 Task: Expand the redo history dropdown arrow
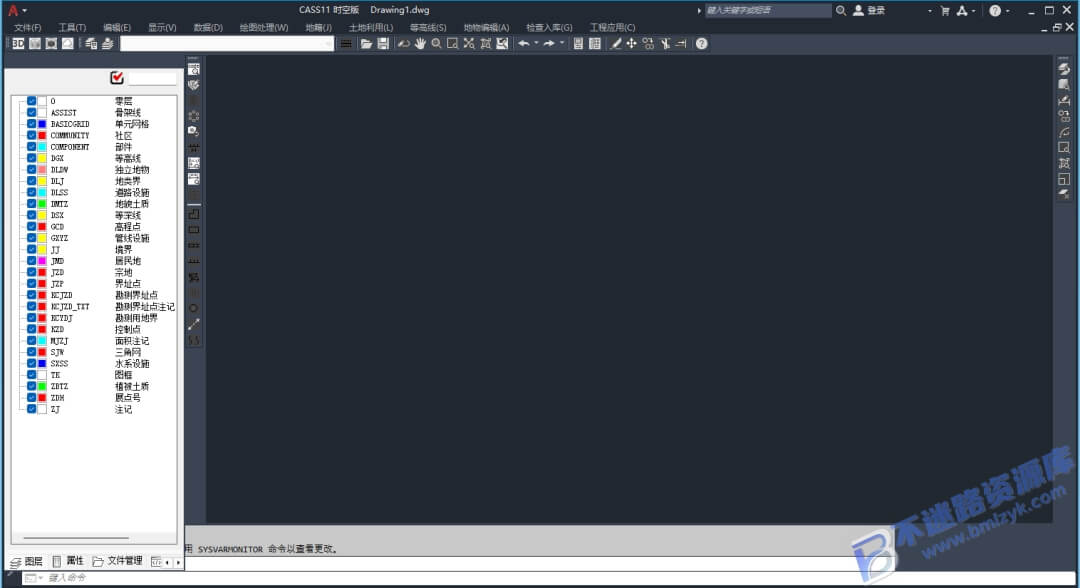(x=562, y=43)
